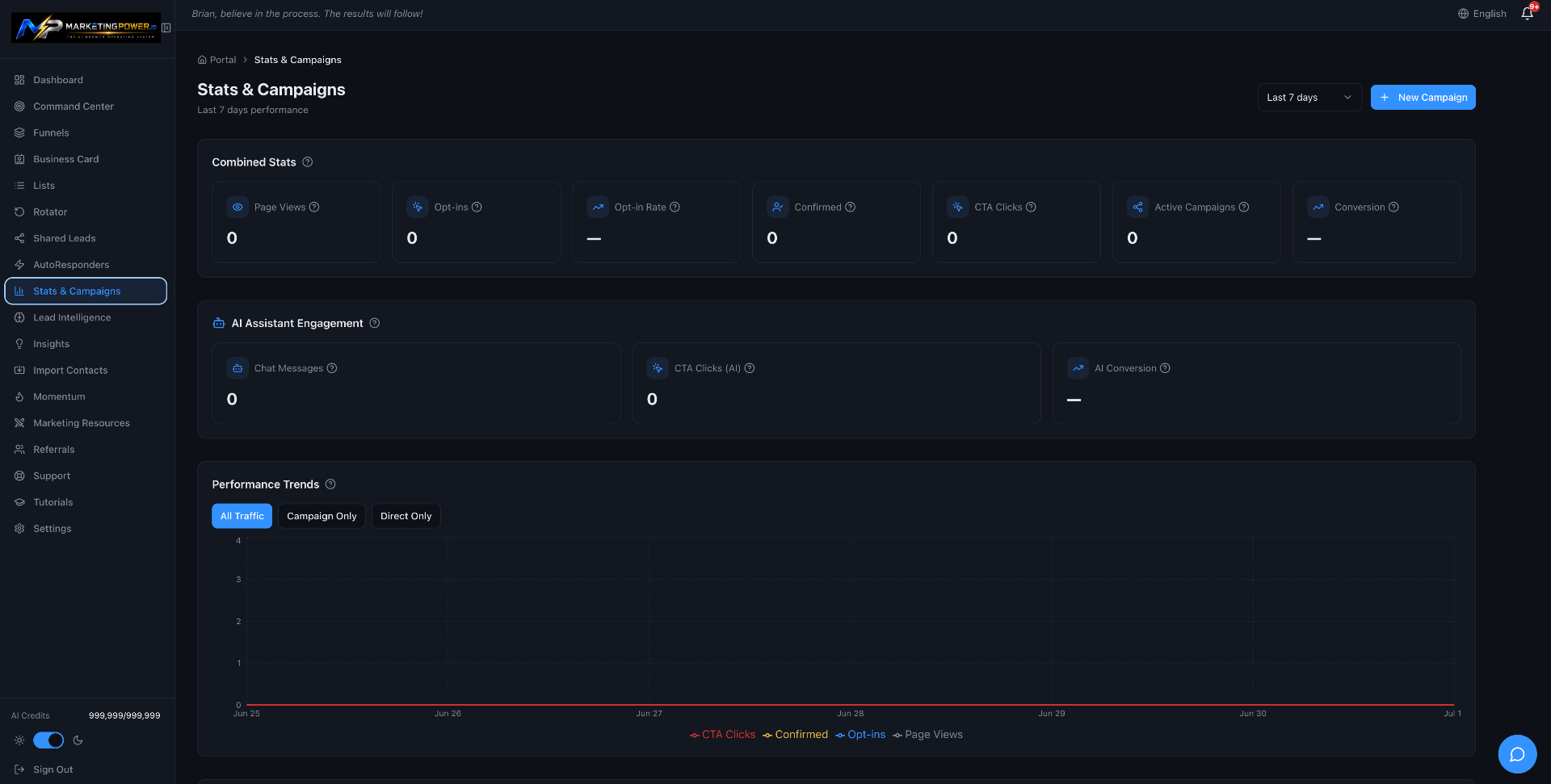Click the Jun 28 axis label
The image size is (1551, 784).
[850, 714]
